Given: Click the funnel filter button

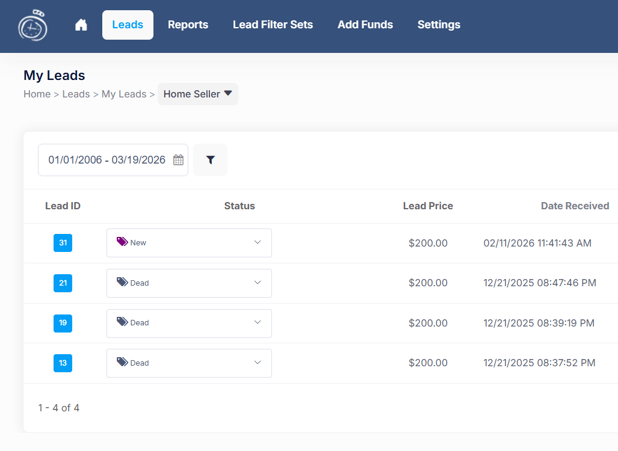Looking at the screenshot, I should point(210,160).
